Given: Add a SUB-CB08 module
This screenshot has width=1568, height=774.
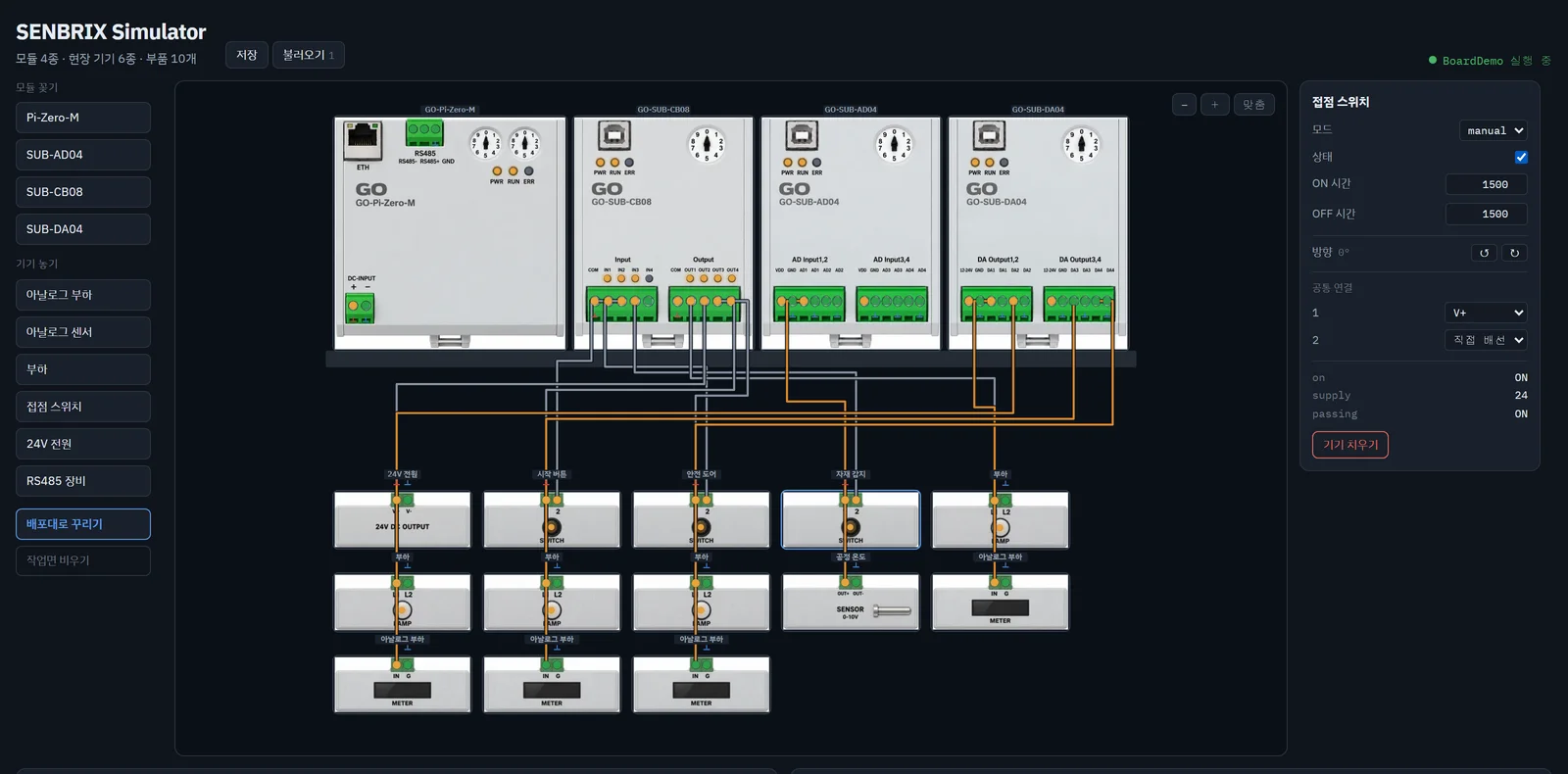Looking at the screenshot, I should (83, 192).
